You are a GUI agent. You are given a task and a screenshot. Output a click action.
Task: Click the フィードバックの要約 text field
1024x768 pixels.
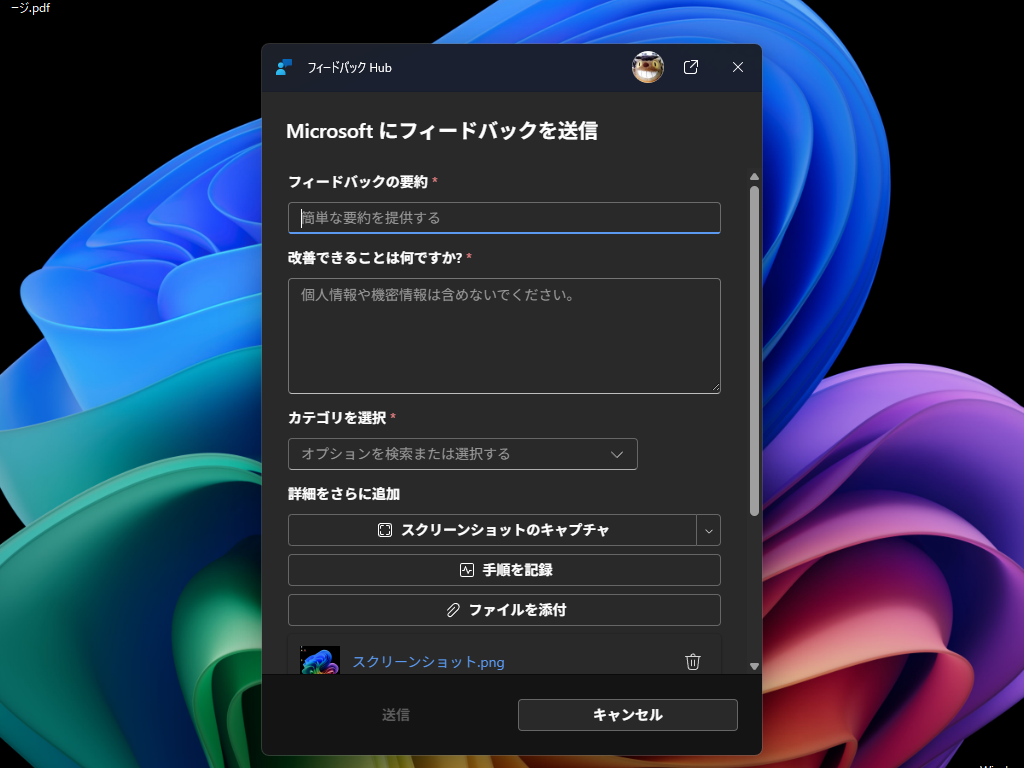504,217
